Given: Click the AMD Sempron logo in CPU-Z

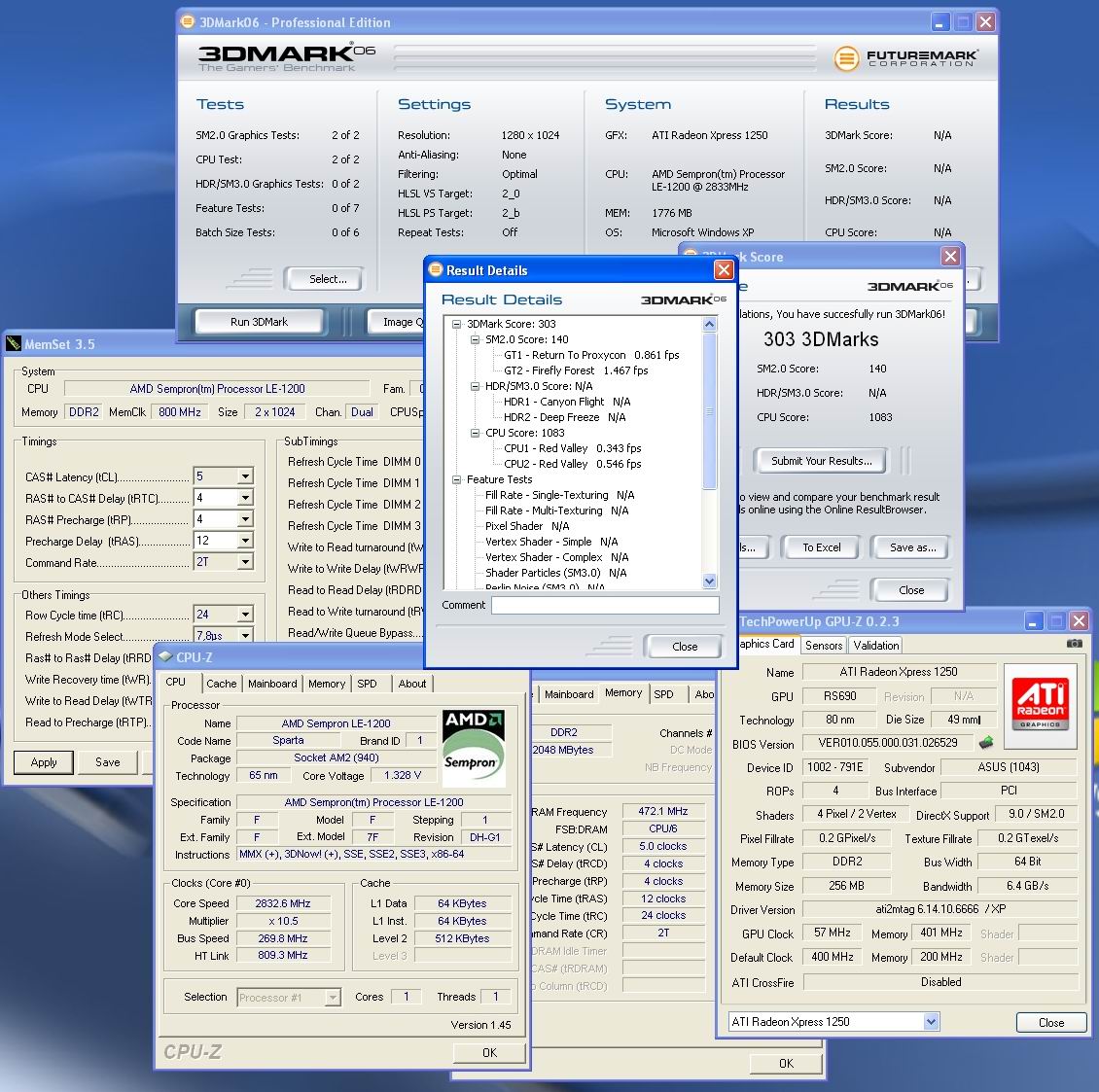Looking at the screenshot, I should pos(473,747).
